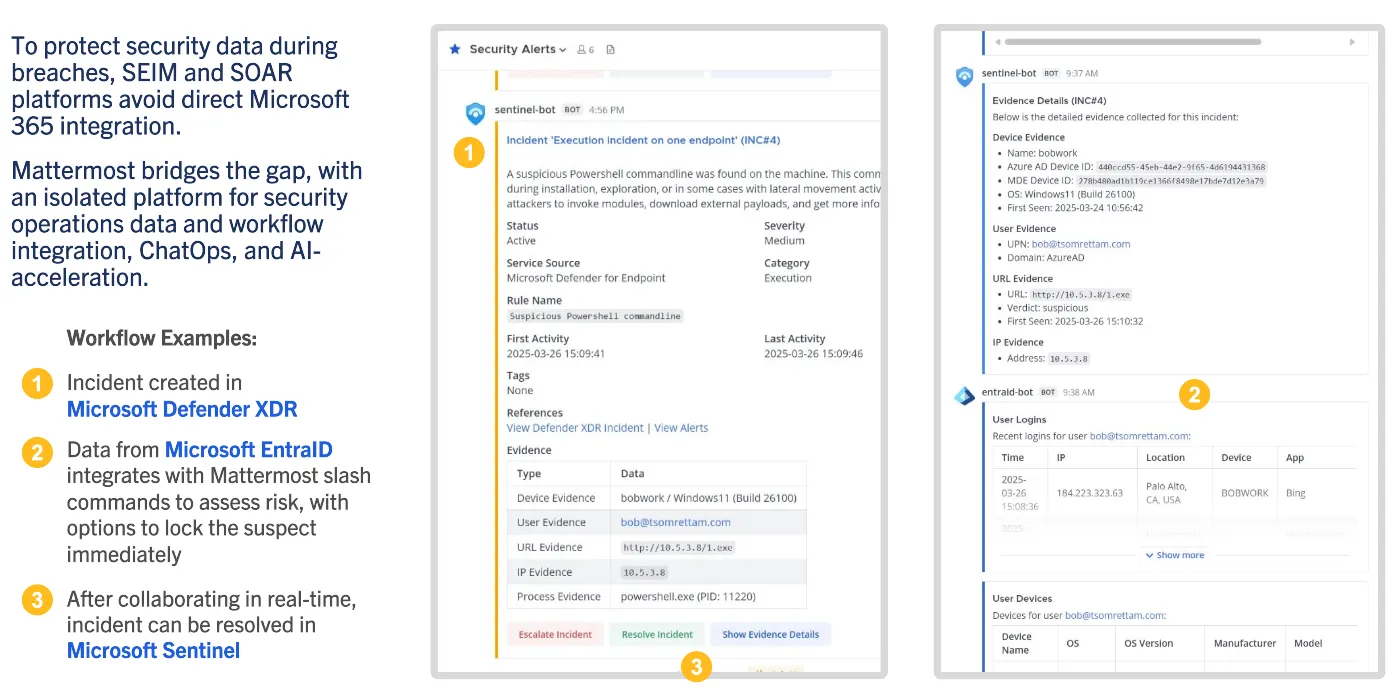Open the 'Execution incident on one endpoint' incident link
Image resolution: width=1392 pixels, height=694 pixels.
click(643, 140)
